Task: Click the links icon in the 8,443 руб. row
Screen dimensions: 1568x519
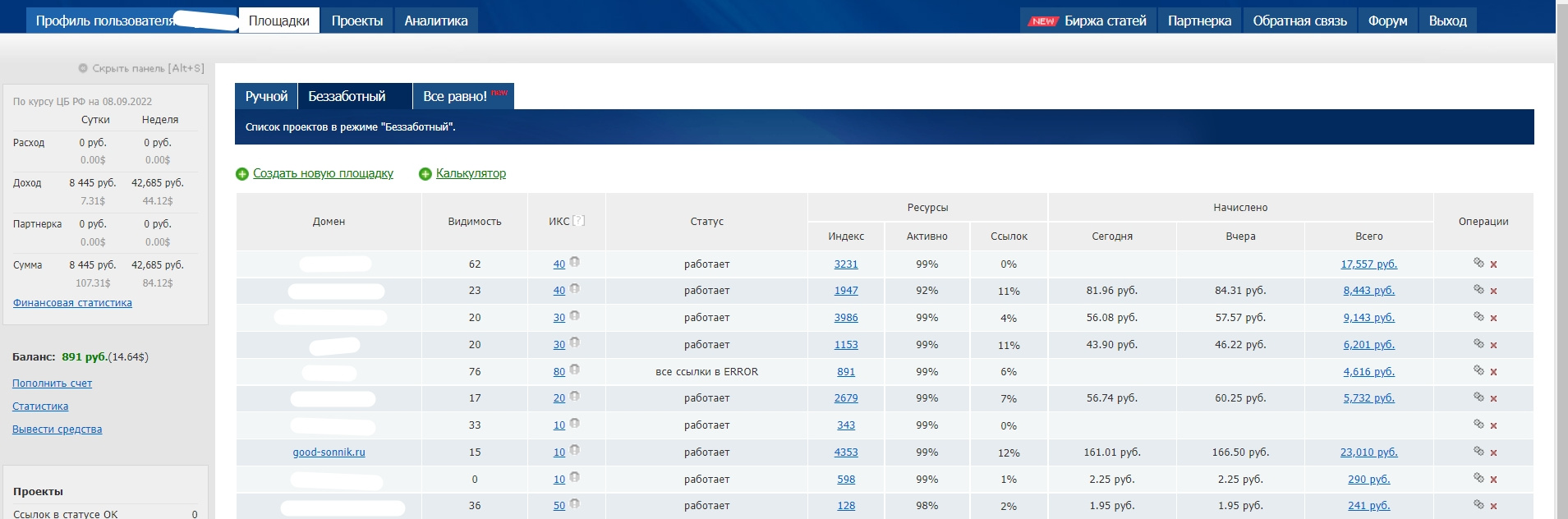Action: [1478, 289]
